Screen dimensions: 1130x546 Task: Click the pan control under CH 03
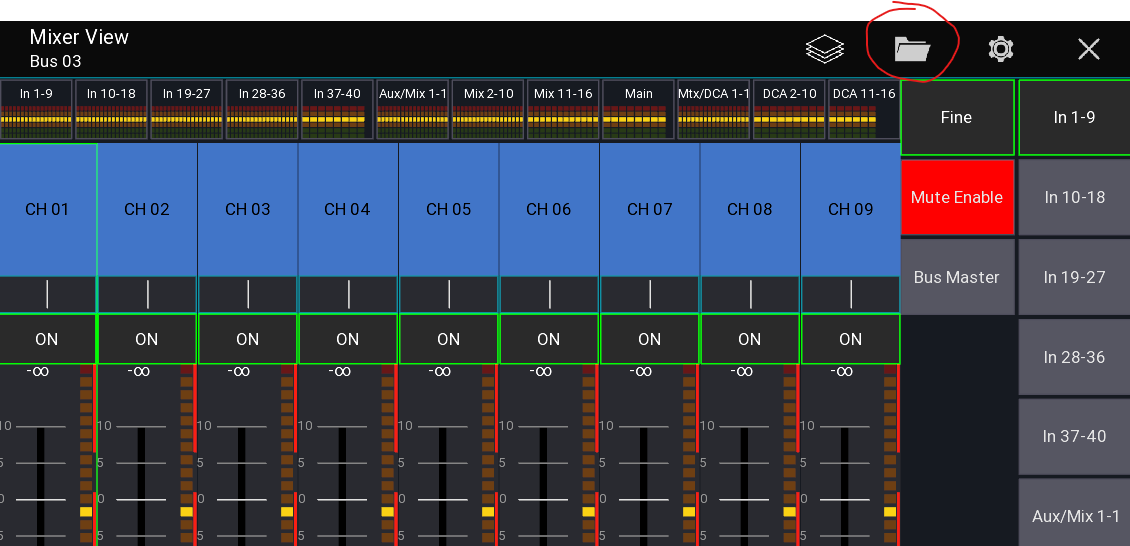pos(248,295)
